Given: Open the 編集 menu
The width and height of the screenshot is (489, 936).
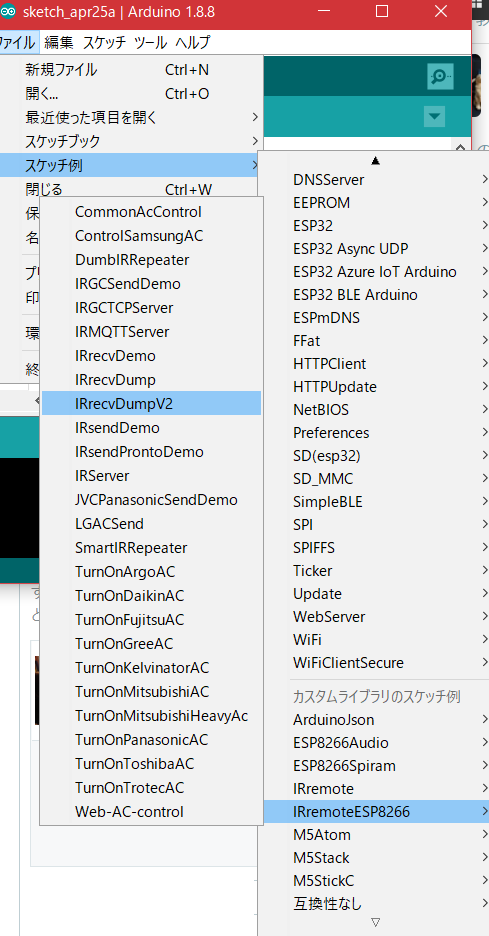Looking at the screenshot, I should [x=59, y=42].
